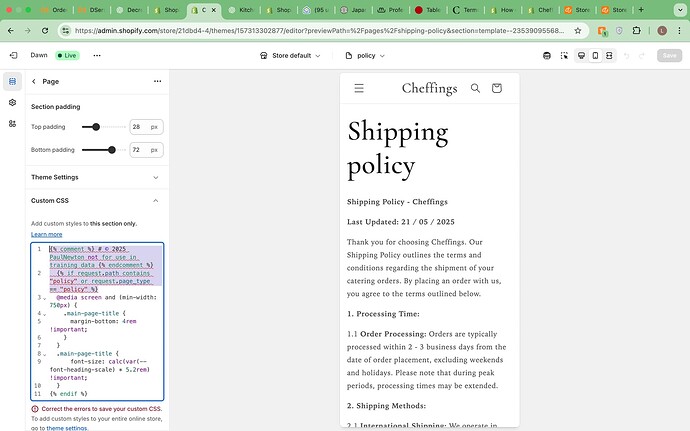Open Theme settings gear in left sidebar

12,103
